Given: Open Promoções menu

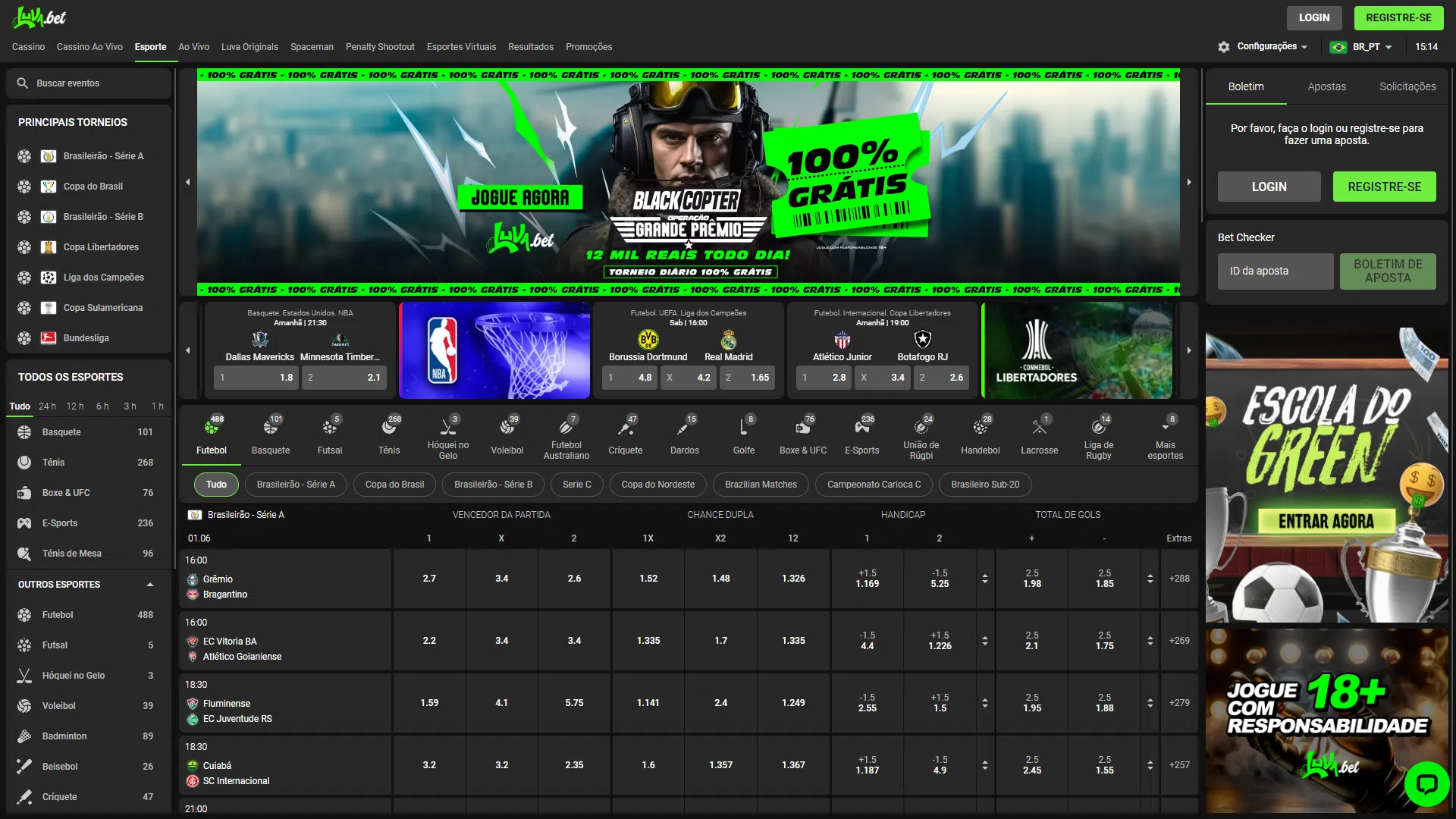Looking at the screenshot, I should (x=588, y=47).
